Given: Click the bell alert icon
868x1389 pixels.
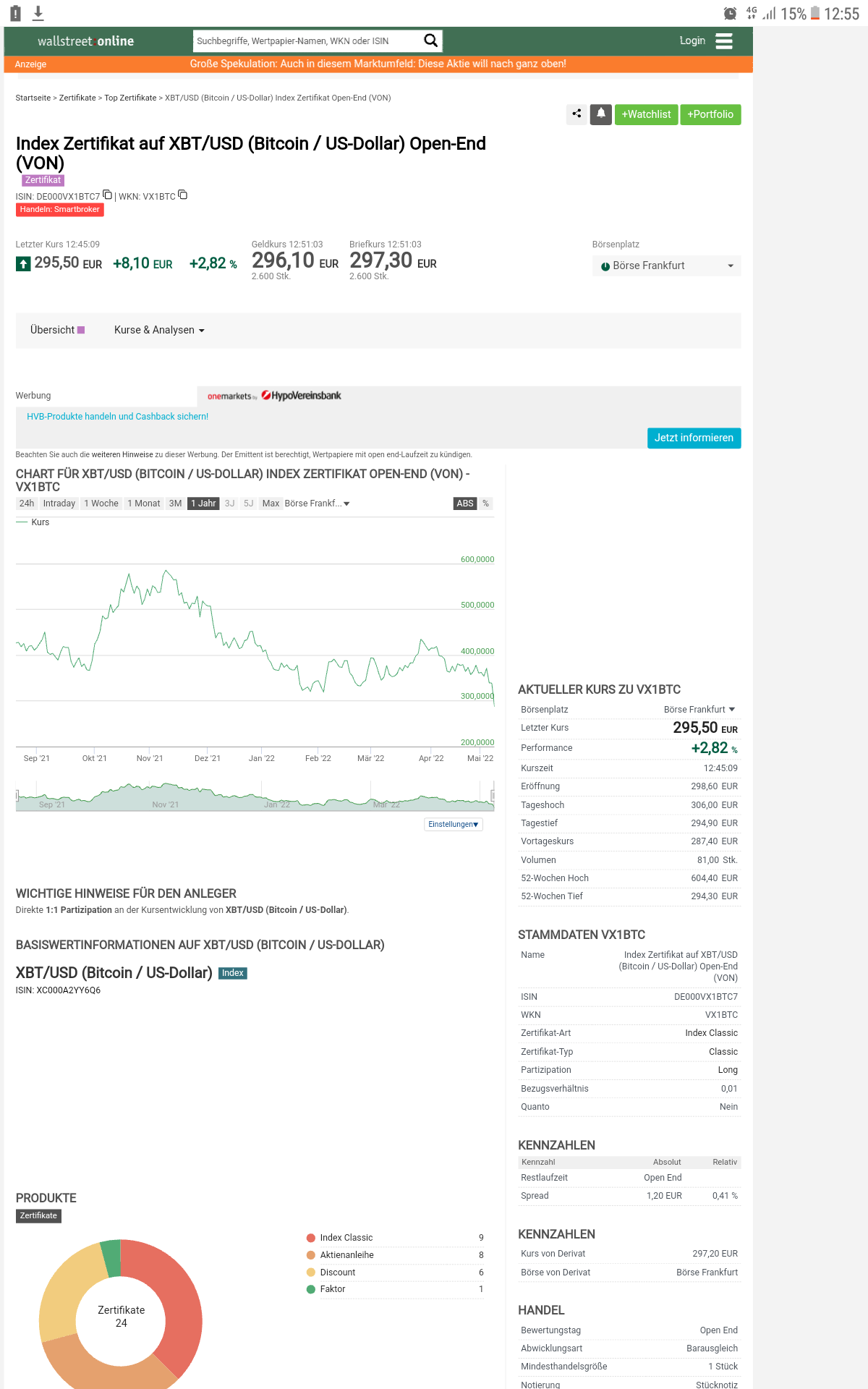Looking at the screenshot, I should tap(601, 114).
